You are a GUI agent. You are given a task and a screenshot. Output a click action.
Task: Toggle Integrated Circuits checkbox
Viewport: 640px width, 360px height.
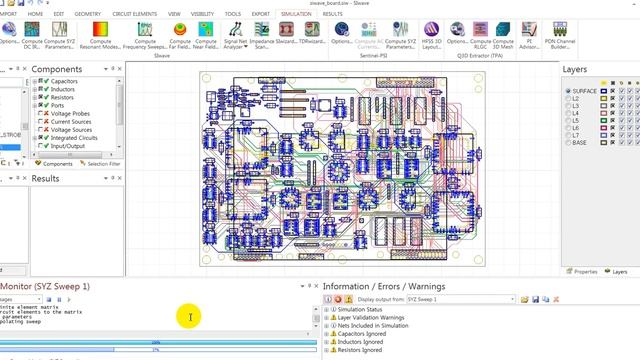click(x=41, y=138)
